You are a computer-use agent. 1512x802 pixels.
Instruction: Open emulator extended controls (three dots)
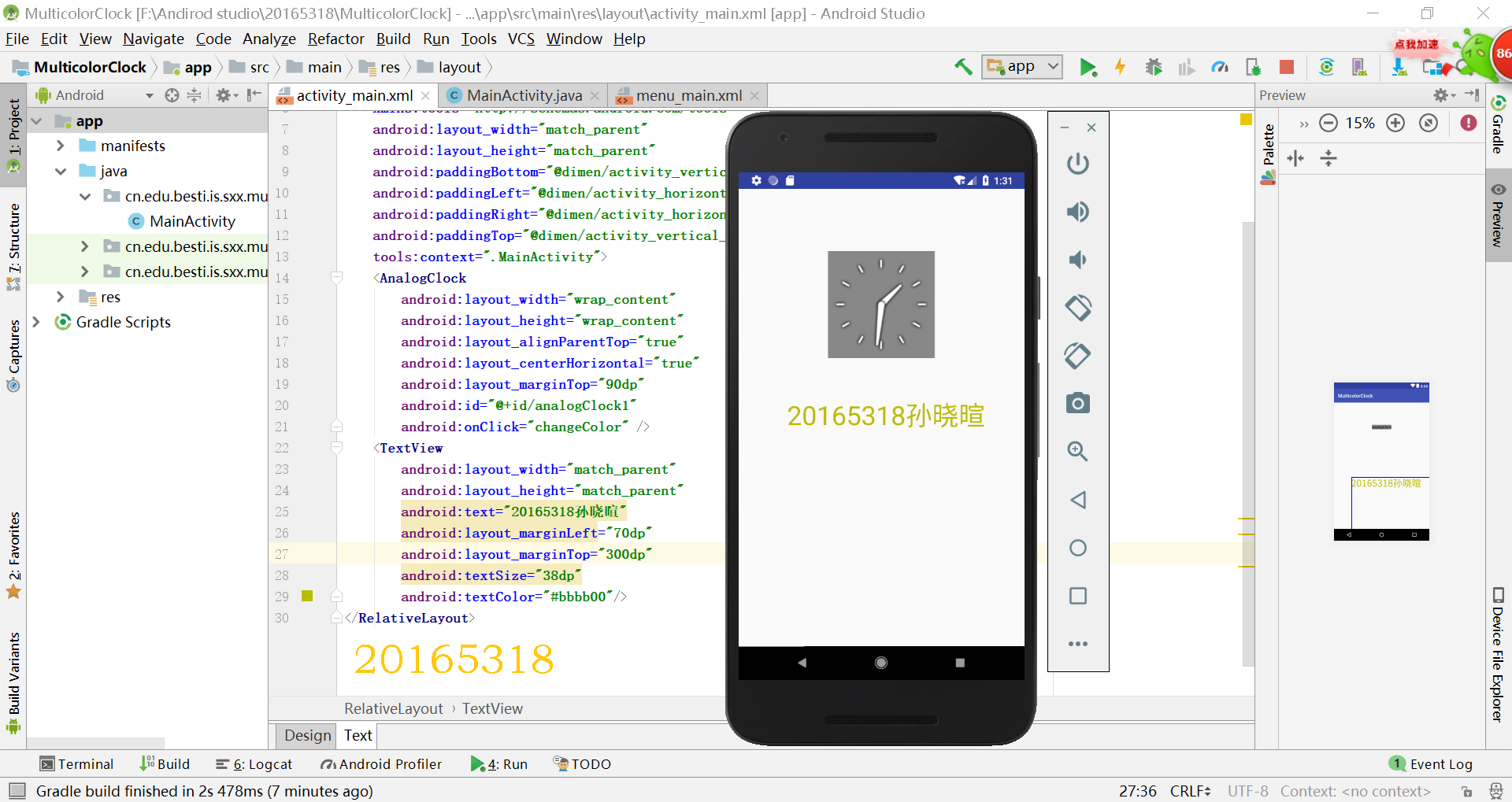1078,644
